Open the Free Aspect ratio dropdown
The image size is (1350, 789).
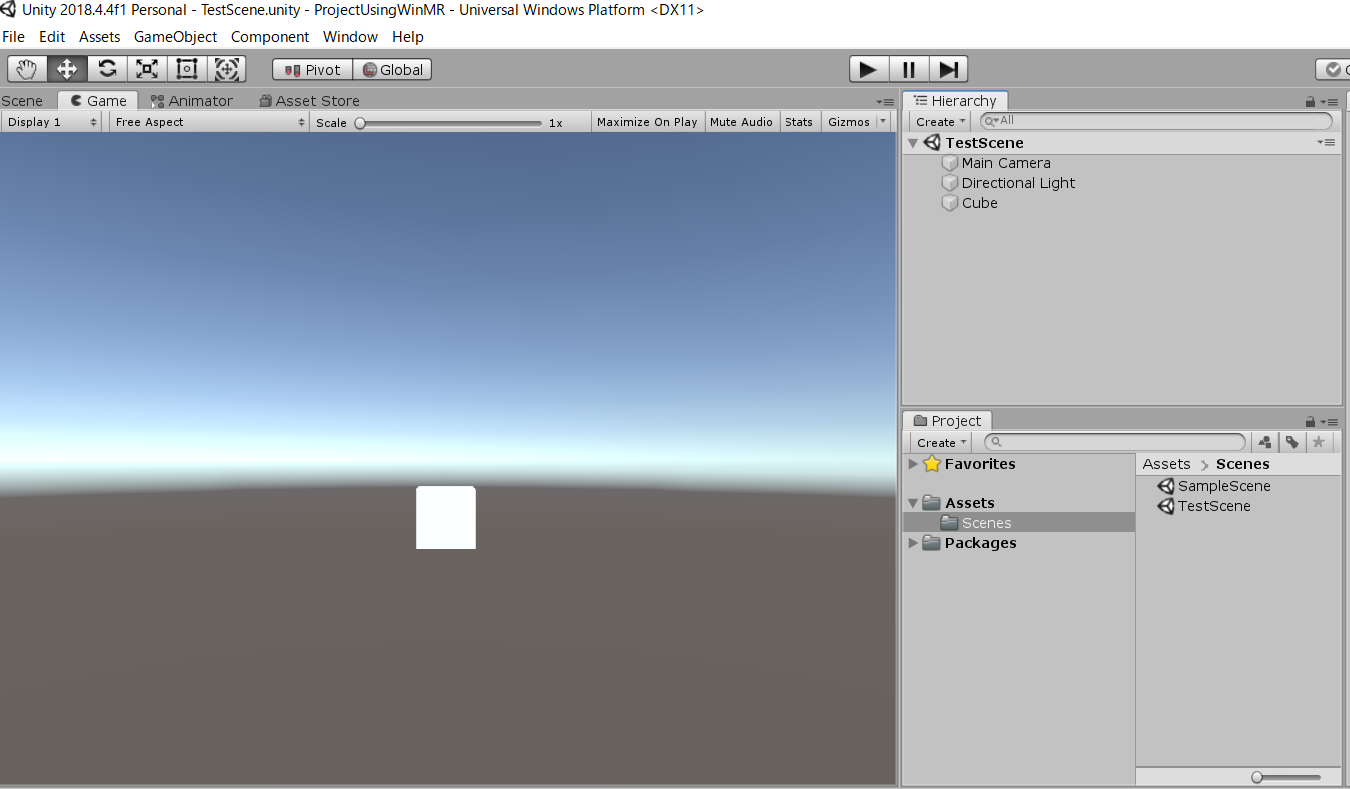[x=207, y=121]
